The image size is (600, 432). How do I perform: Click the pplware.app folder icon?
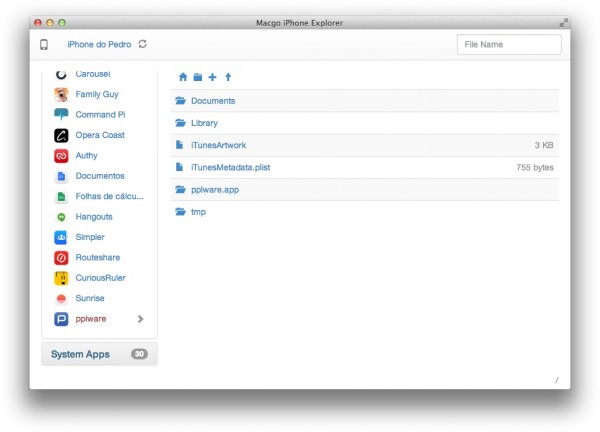point(180,189)
